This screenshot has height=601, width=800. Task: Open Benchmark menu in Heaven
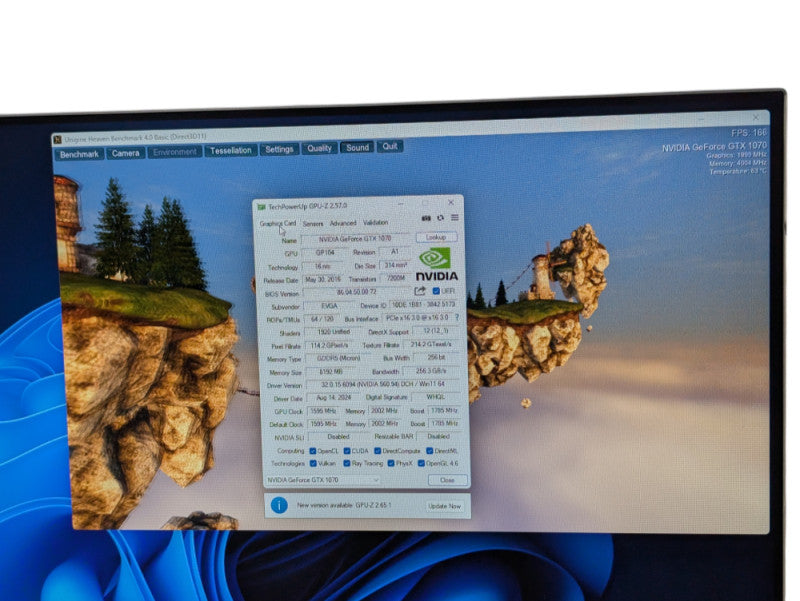coord(79,154)
